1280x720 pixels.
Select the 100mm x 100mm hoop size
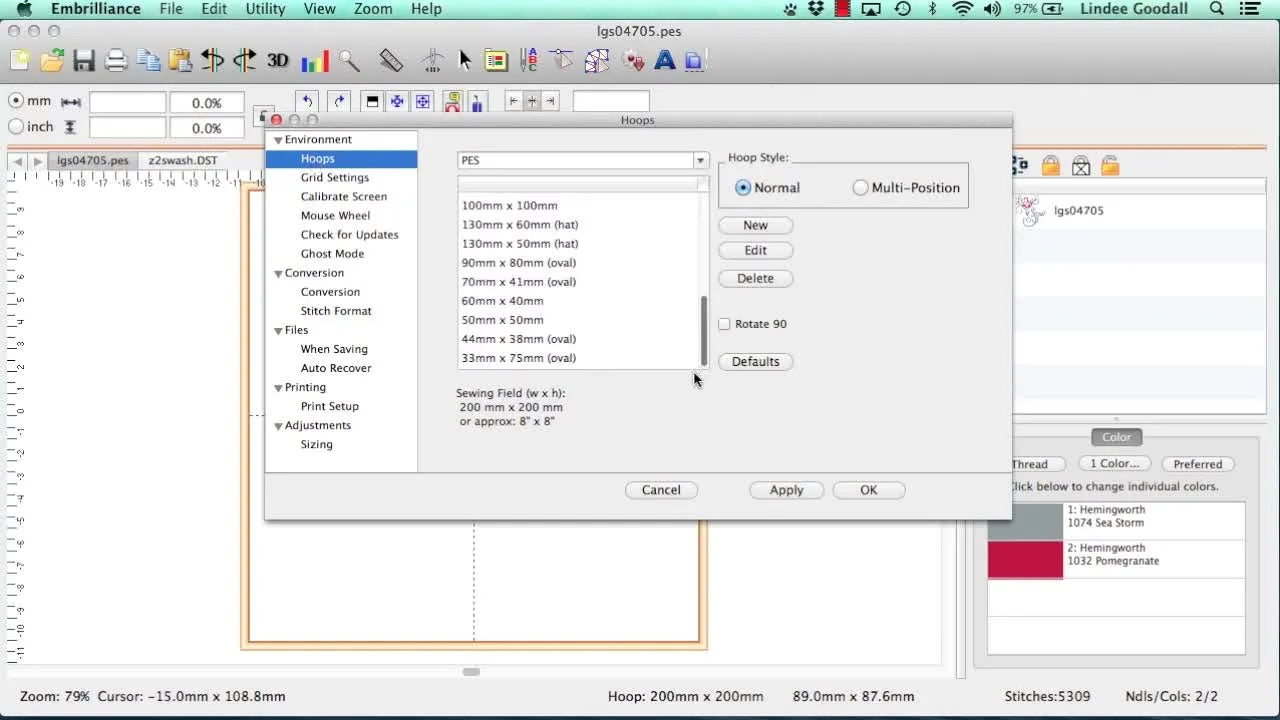coord(509,205)
